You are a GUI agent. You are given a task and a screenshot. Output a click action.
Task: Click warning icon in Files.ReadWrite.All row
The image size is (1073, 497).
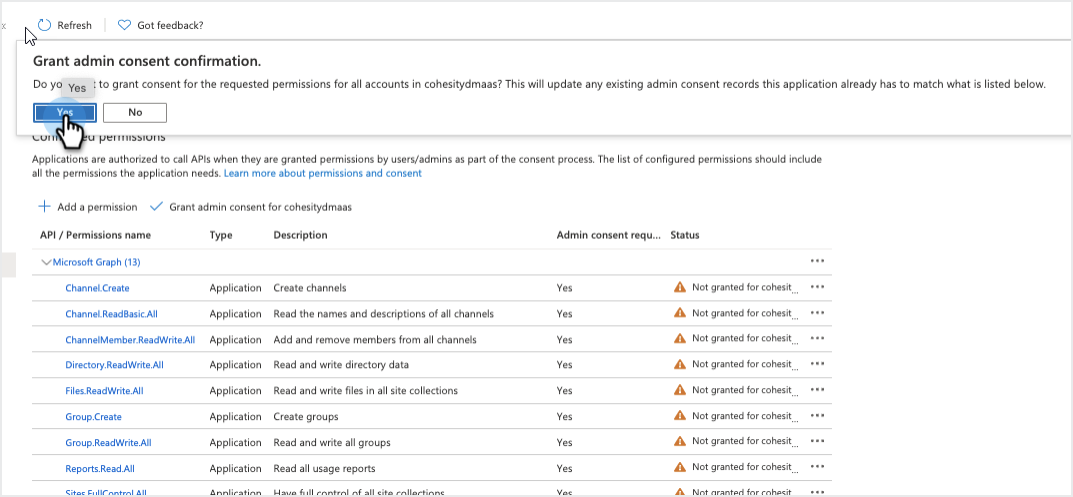pyautogui.click(x=680, y=390)
